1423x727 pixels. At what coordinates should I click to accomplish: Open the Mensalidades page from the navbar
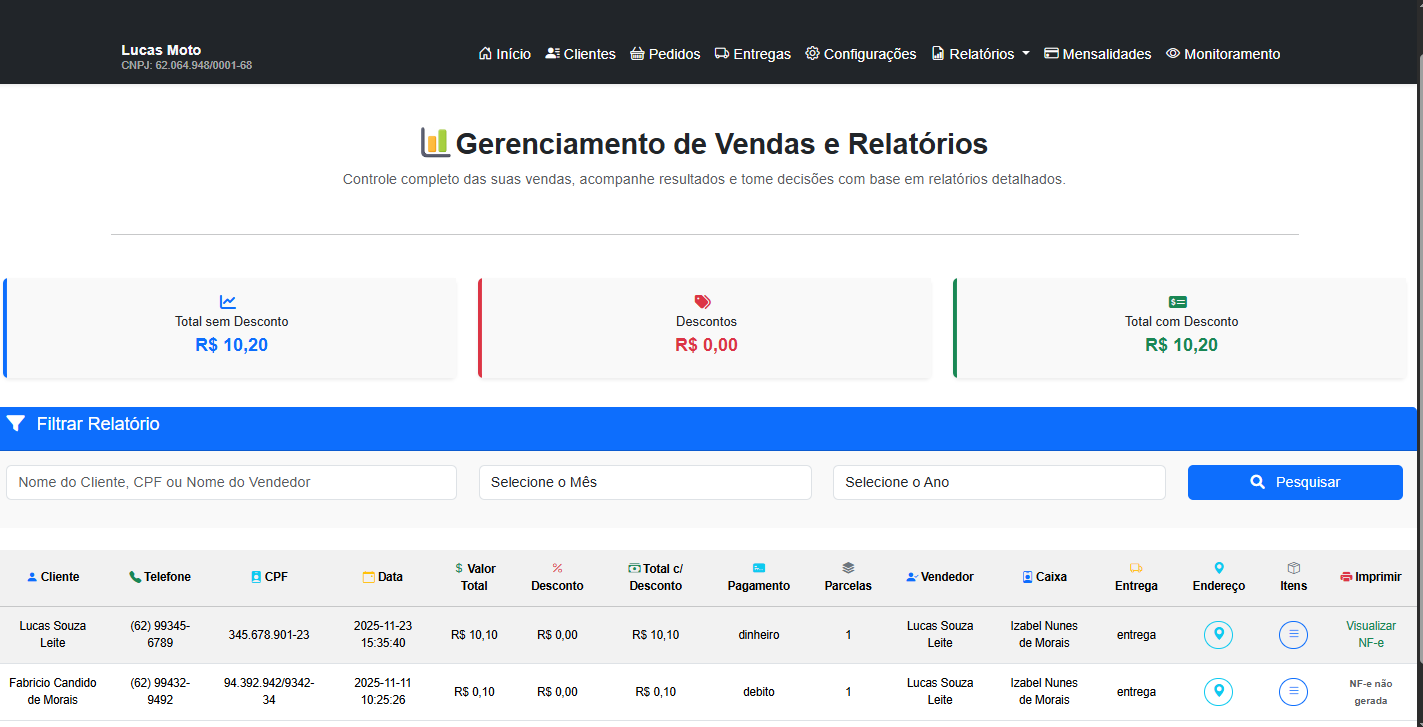(x=1098, y=53)
